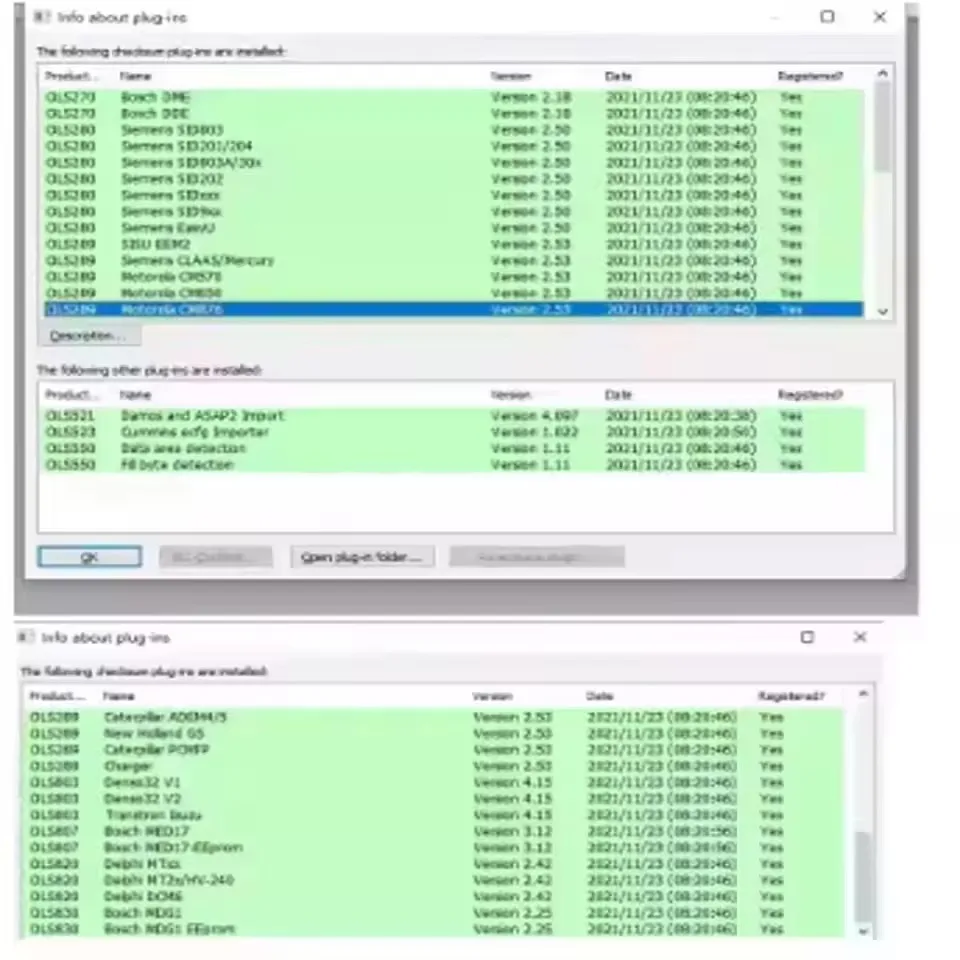Select the Caterpillar ADEM4/5 row
The width and height of the screenshot is (960, 960).
pyautogui.click(x=436, y=717)
